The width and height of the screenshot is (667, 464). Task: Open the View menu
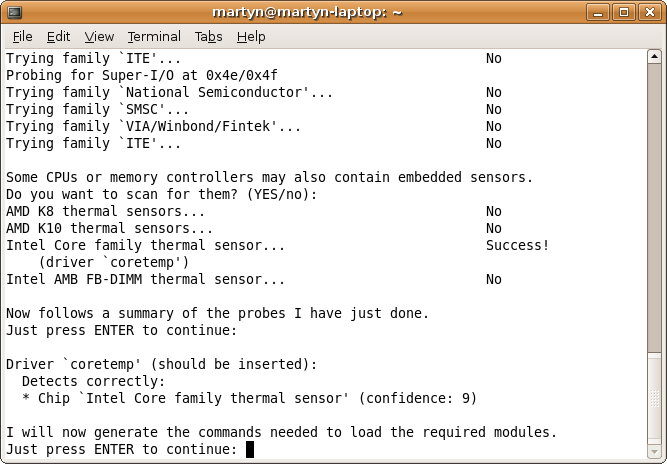click(99, 37)
